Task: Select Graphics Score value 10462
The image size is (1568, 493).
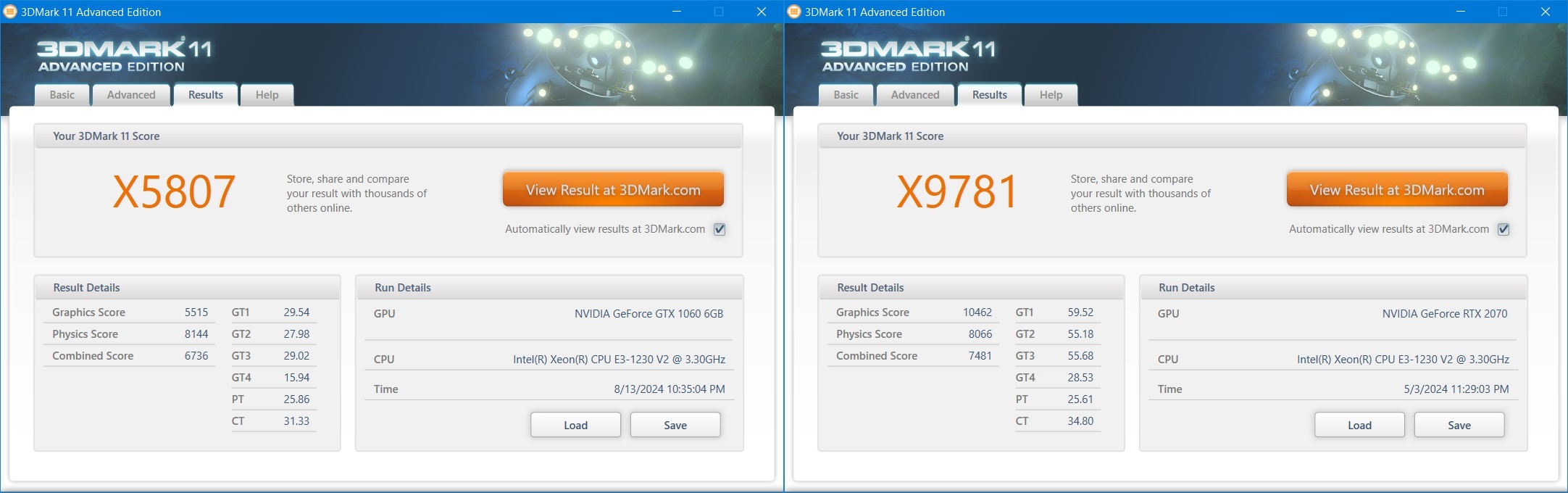Action: 977,312
